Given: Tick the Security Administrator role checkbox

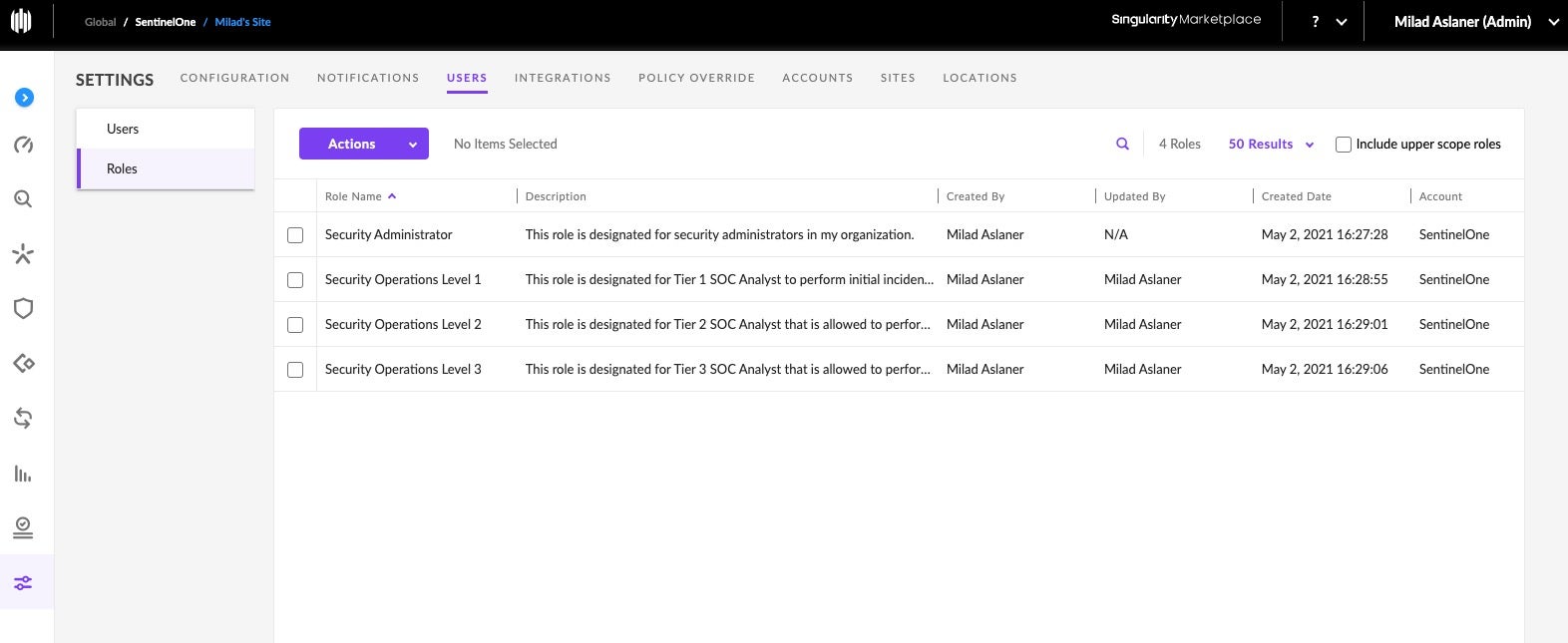Looking at the screenshot, I should click(295, 235).
